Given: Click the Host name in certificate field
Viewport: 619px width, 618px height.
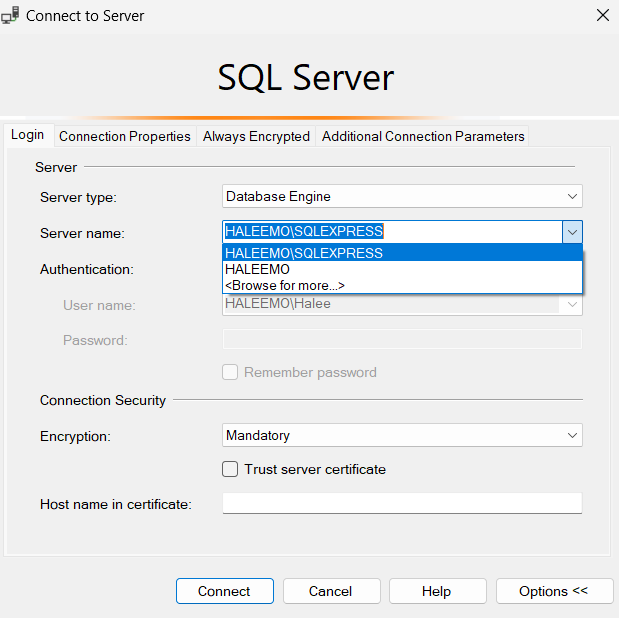Looking at the screenshot, I should [x=402, y=503].
